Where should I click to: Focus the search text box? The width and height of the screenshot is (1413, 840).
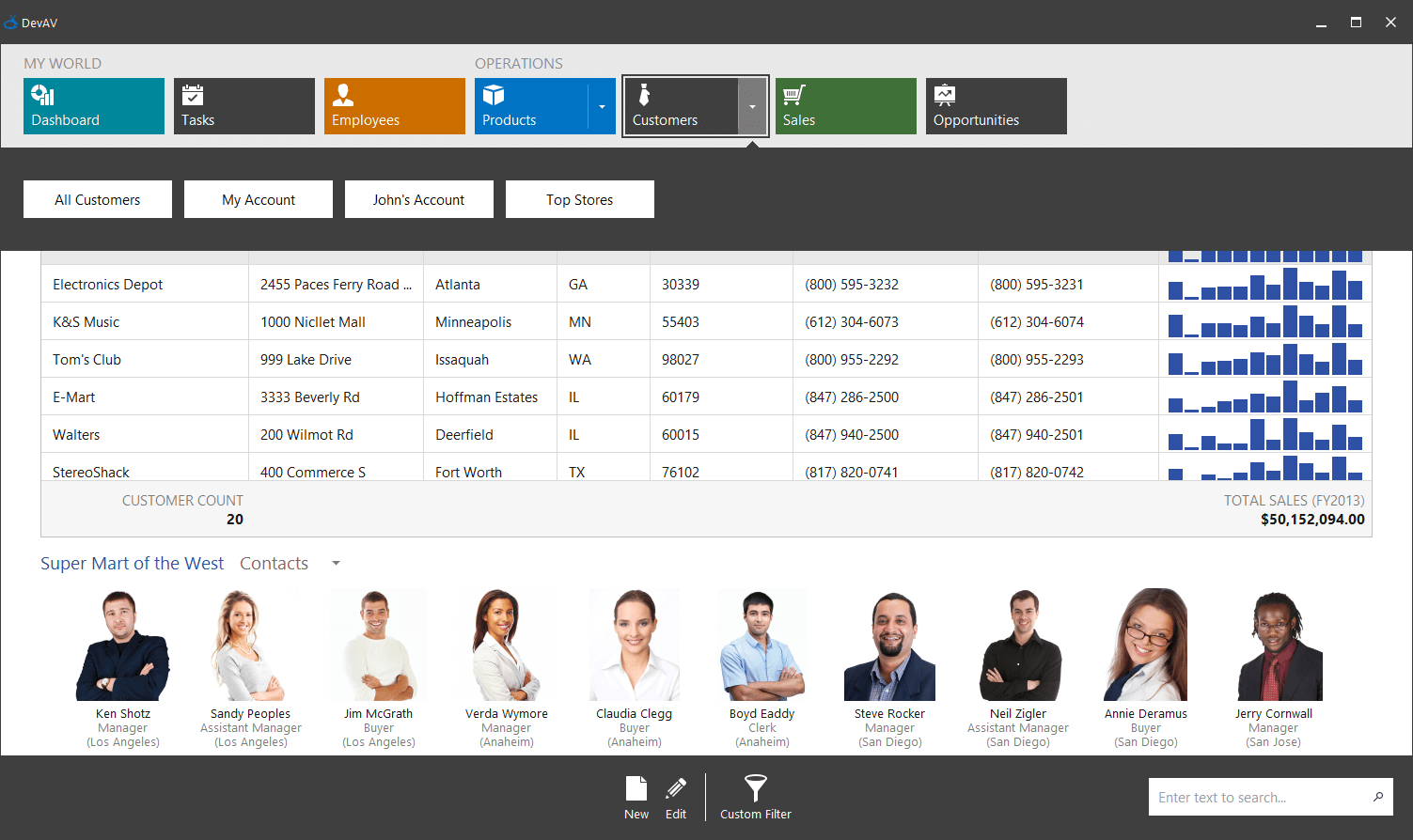pyautogui.click(x=1260, y=797)
